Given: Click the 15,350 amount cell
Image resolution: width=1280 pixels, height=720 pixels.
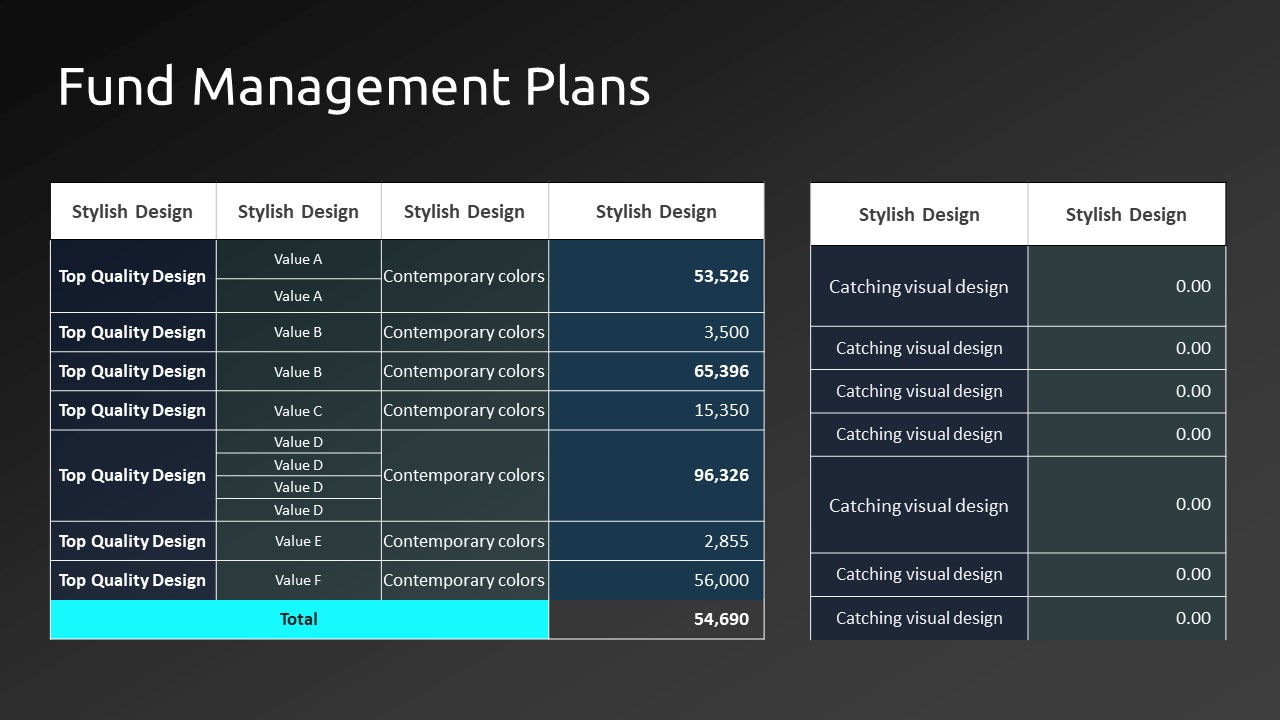Looking at the screenshot, I should point(656,410).
